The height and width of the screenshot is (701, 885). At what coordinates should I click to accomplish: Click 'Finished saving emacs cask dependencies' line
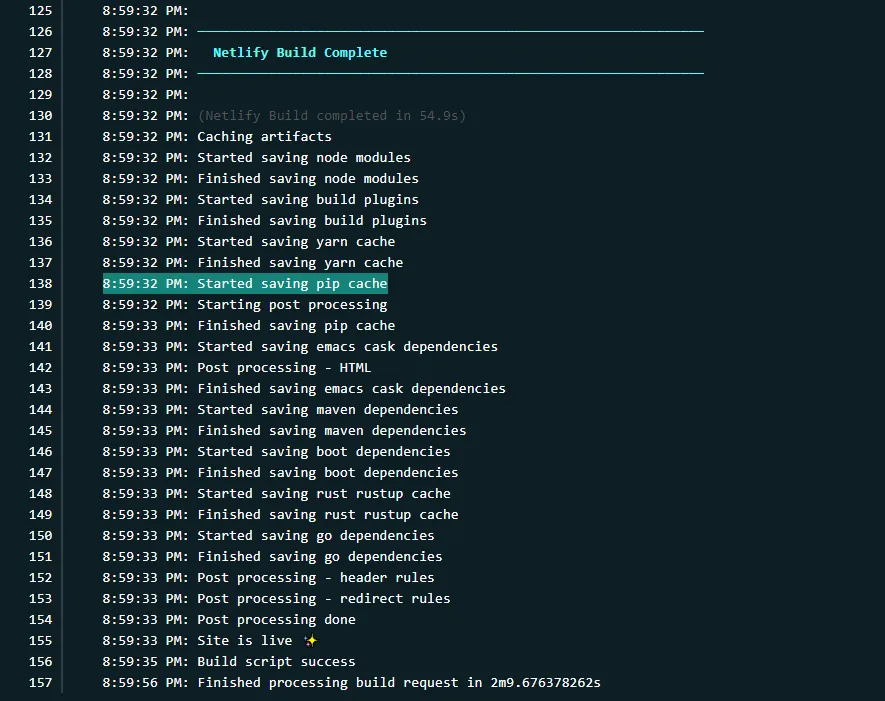pyautogui.click(x=304, y=389)
